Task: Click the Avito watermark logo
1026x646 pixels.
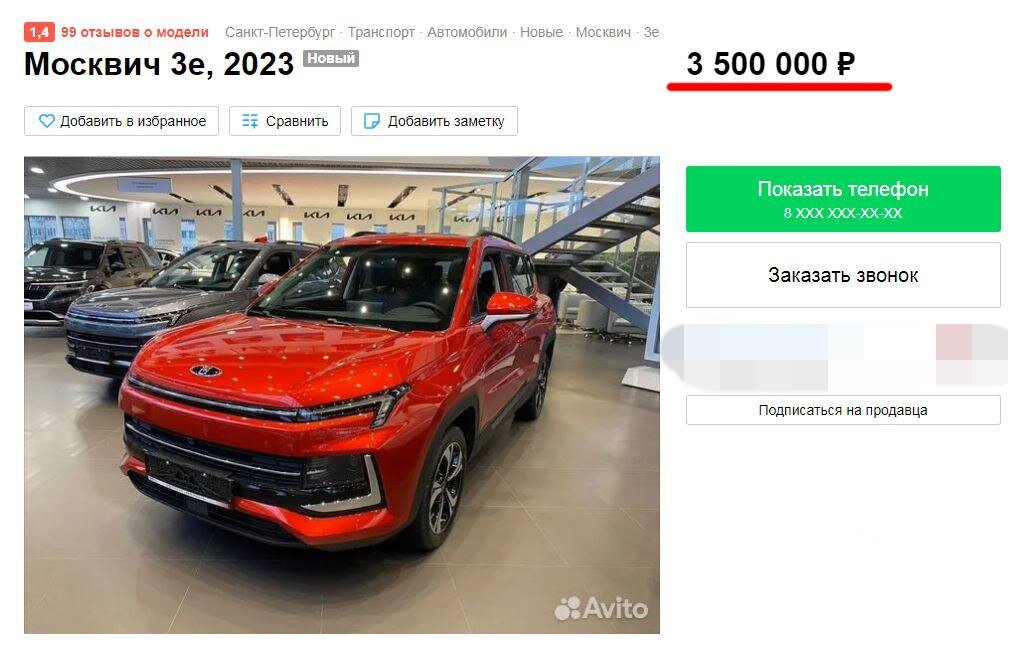Action: (601, 608)
